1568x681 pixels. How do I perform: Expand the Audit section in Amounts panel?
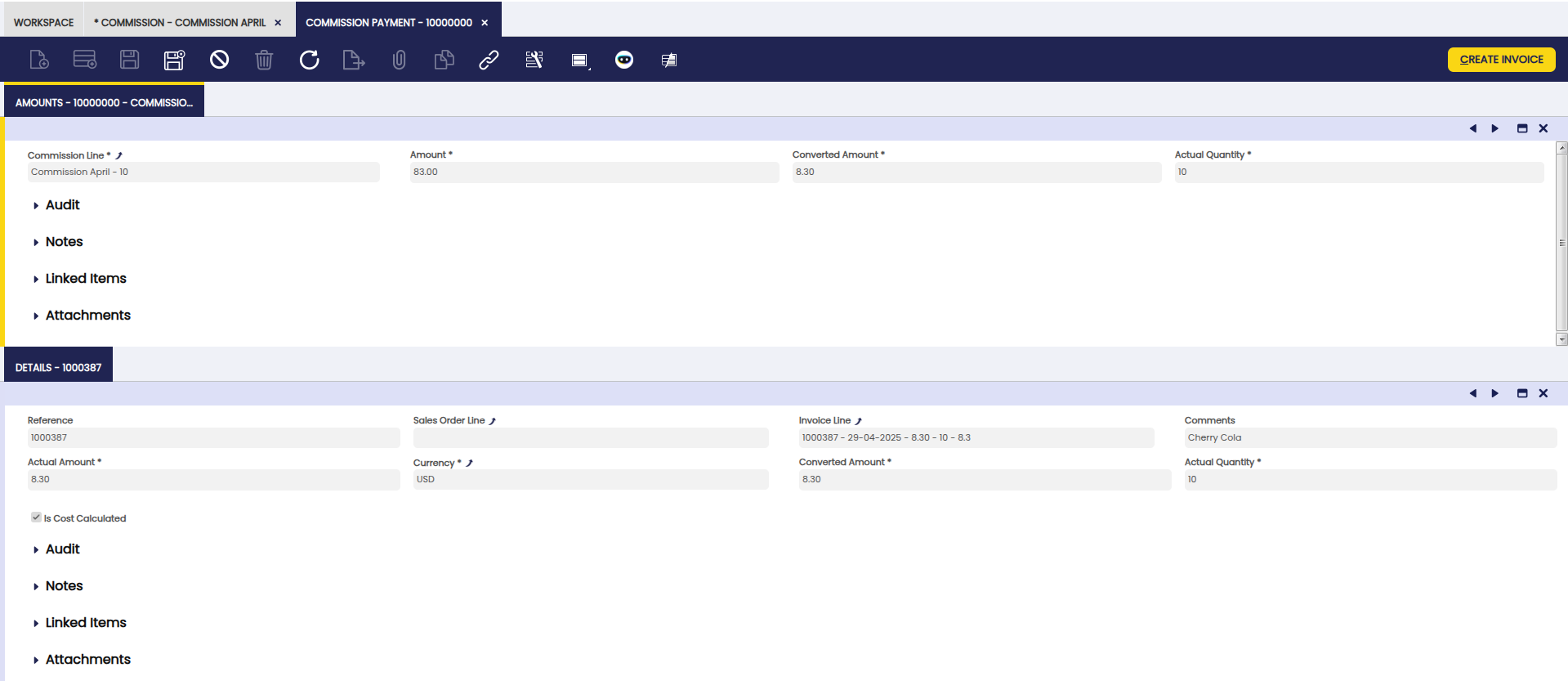(x=62, y=205)
